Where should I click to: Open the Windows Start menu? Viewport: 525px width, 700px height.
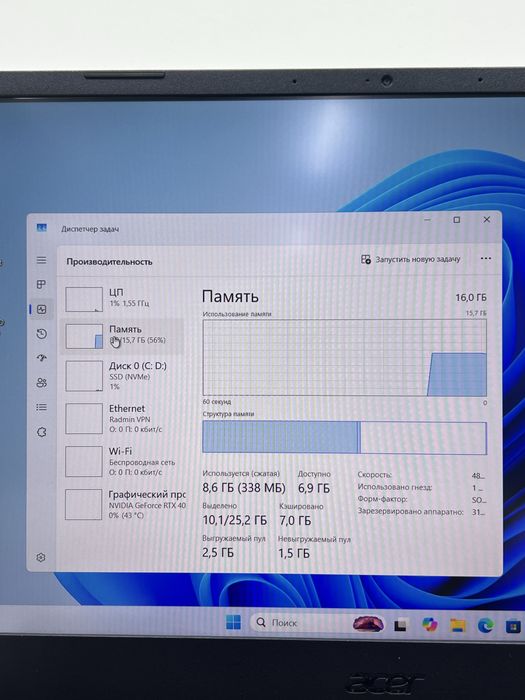point(233,622)
